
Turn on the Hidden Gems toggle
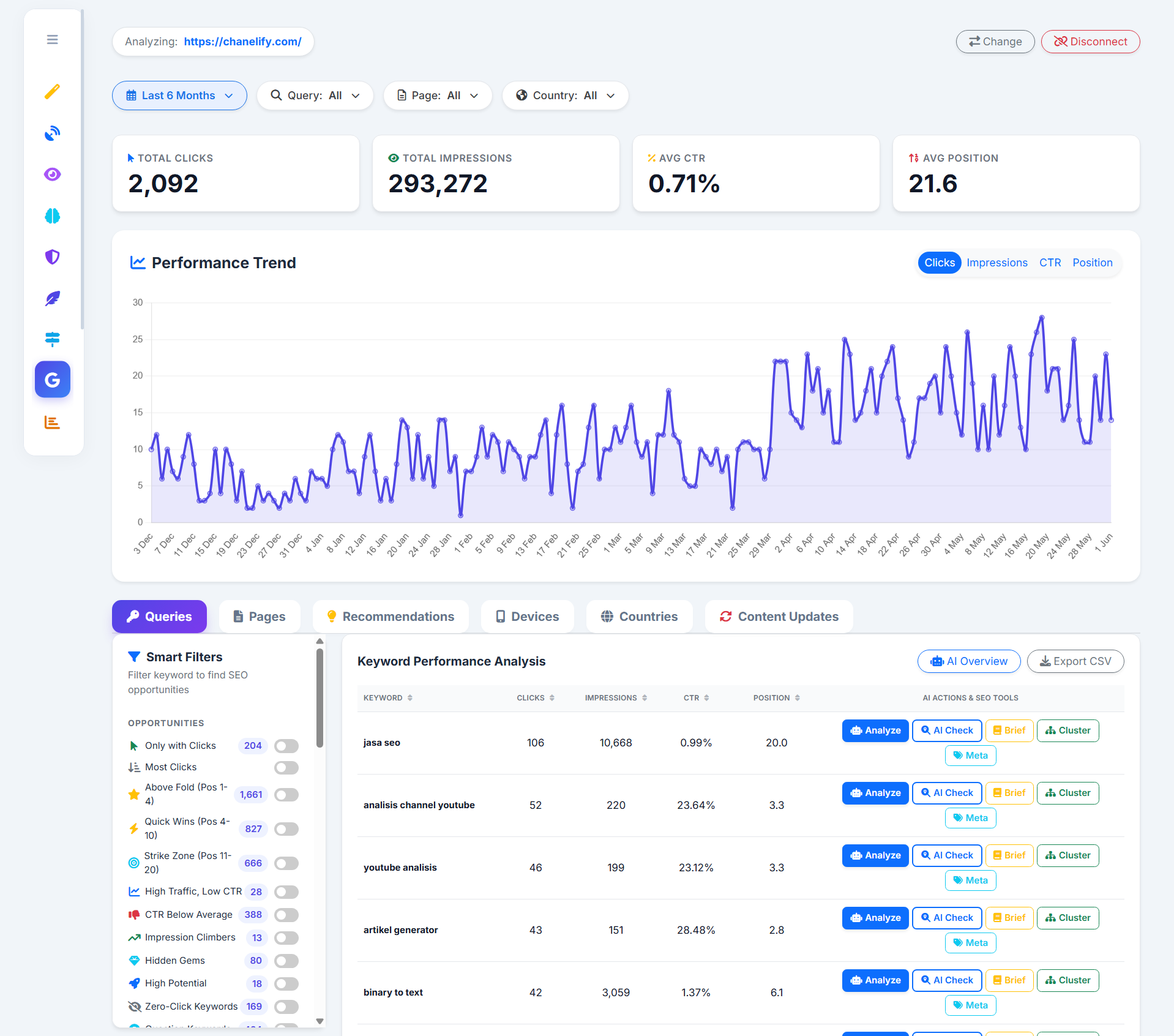point(286,961)
